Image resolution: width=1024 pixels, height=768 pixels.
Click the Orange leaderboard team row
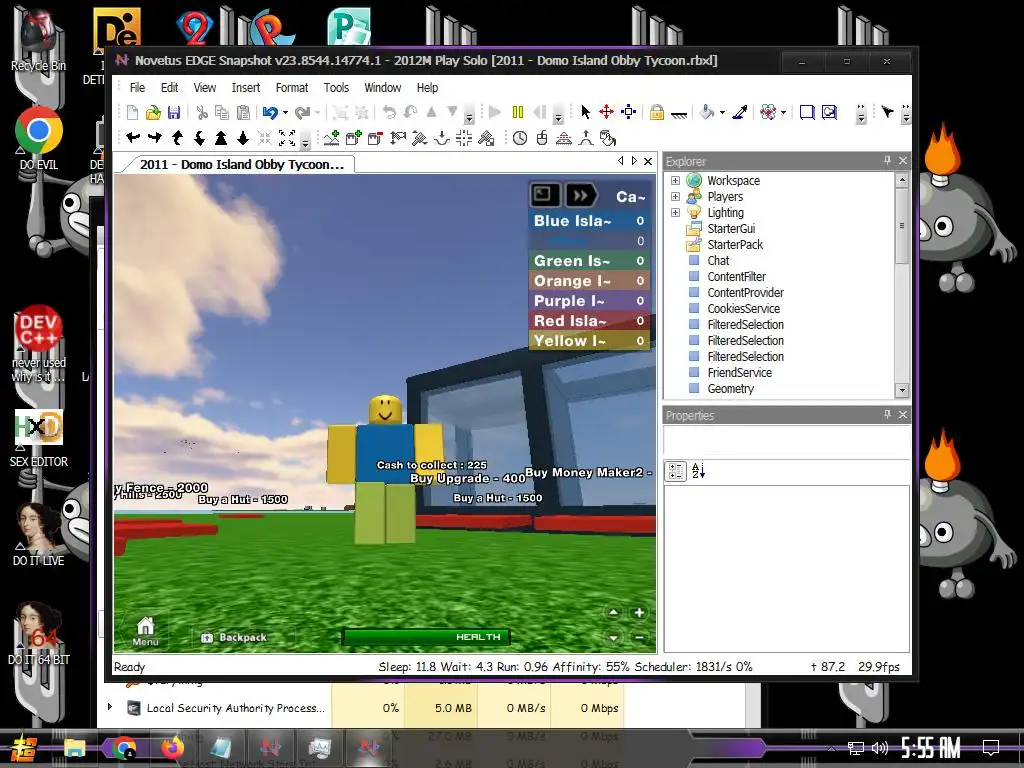point(589,281)
